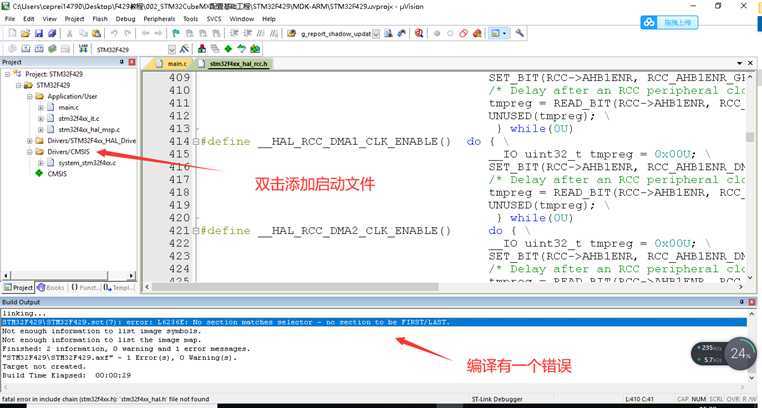Close the Project panel
This screenshot has height=408, width=762.
[x=132, y=62]
